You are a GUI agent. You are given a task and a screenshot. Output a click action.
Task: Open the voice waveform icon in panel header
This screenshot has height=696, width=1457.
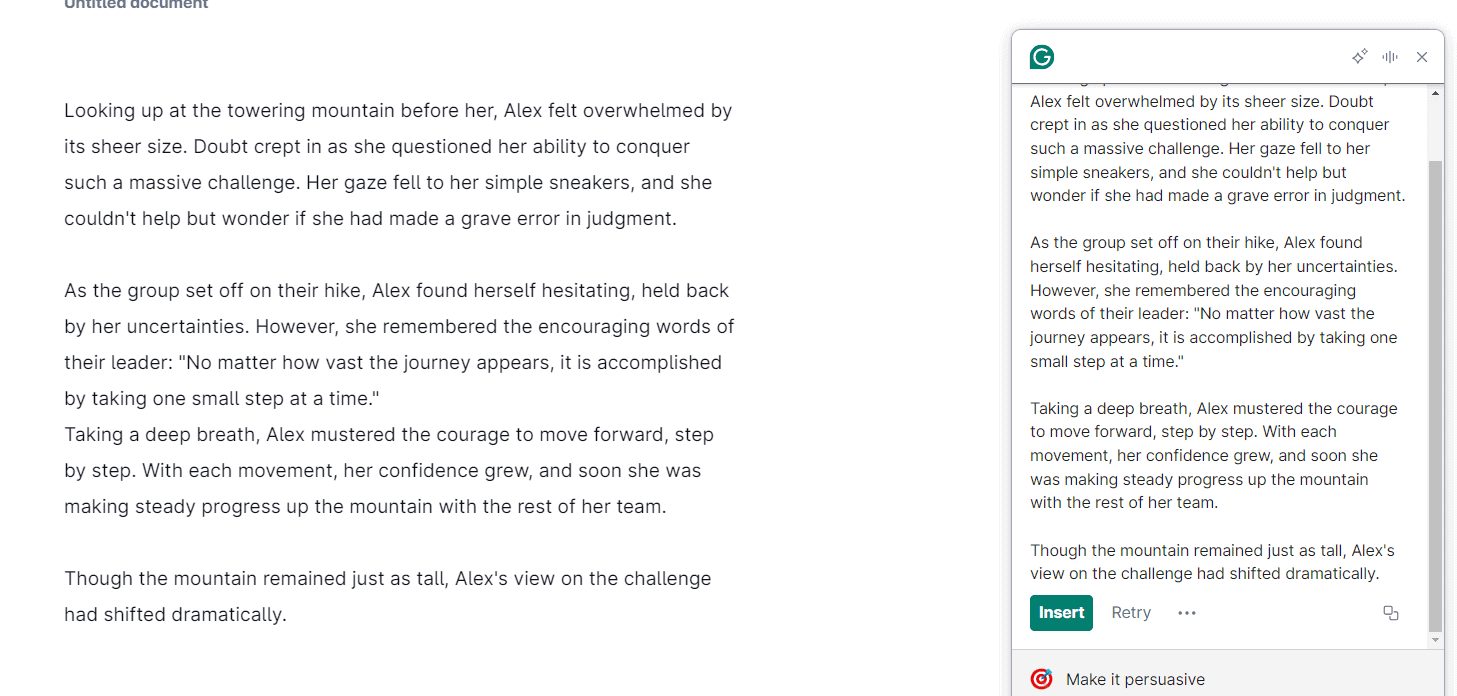click(x=1390, y=57)
